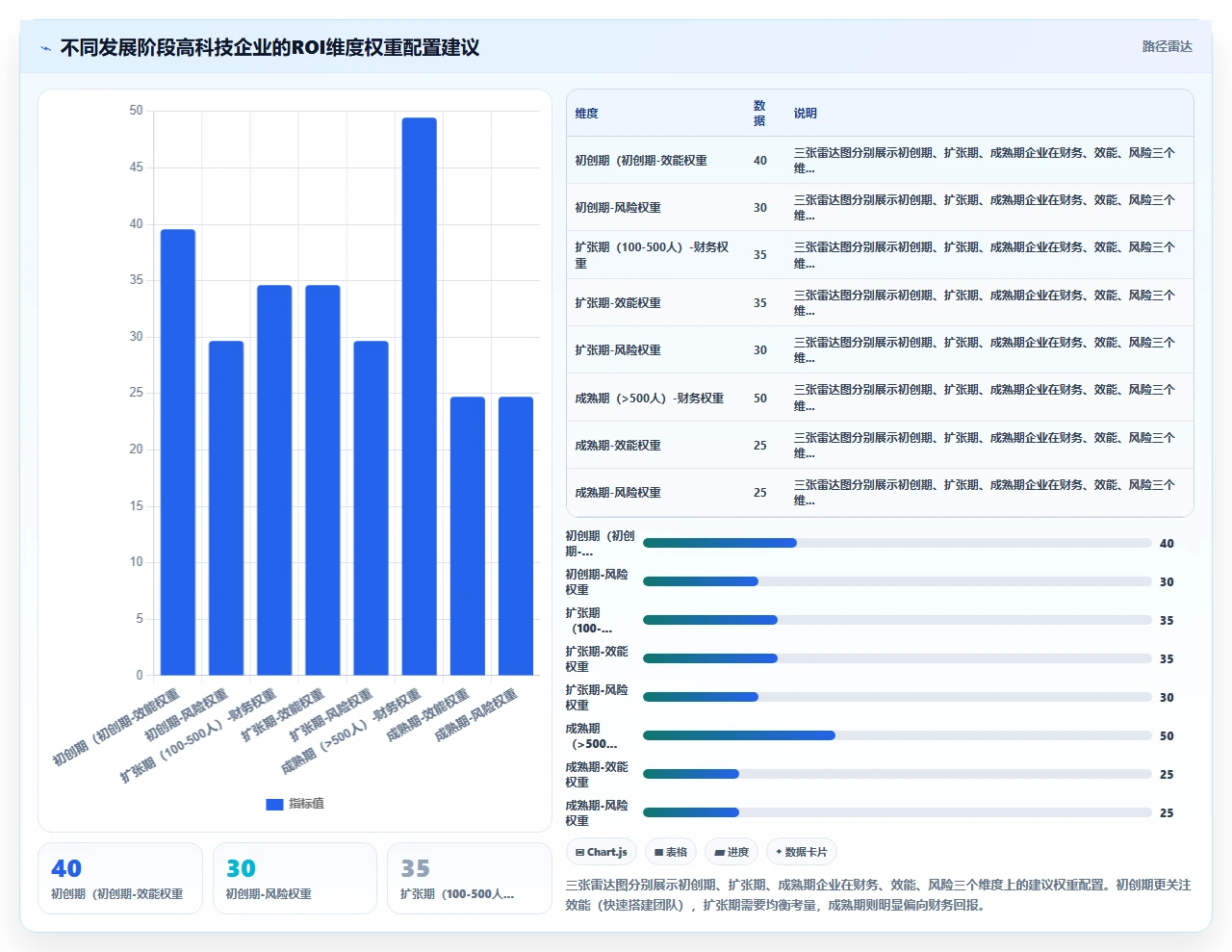This screenshot has height=952, width=1232.
Task: Click the dashboard title text
Action: point(269,47)
